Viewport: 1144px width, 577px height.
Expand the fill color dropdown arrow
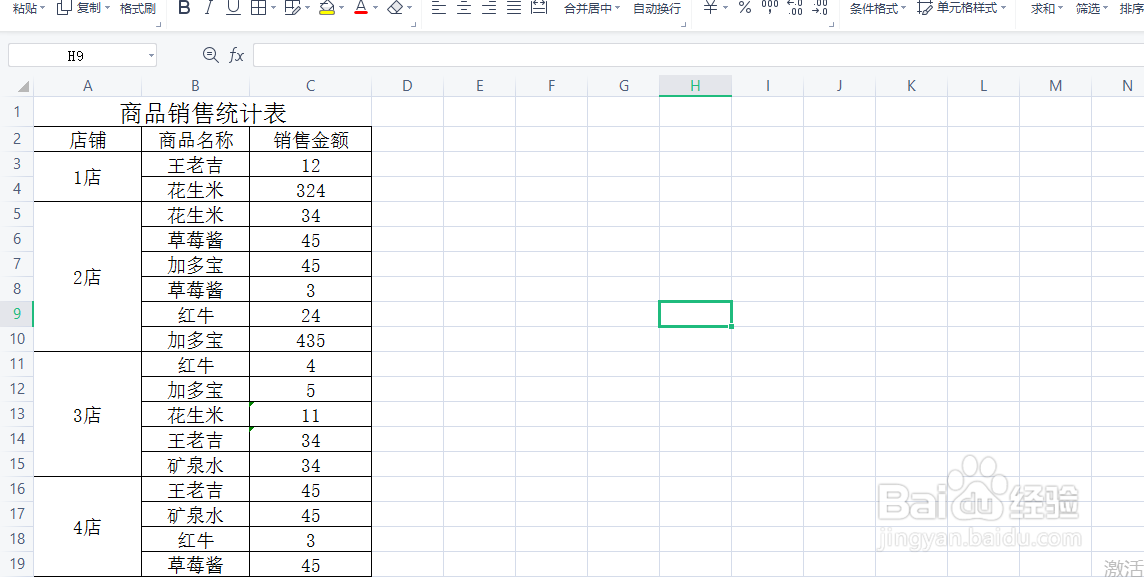[341, 9]
